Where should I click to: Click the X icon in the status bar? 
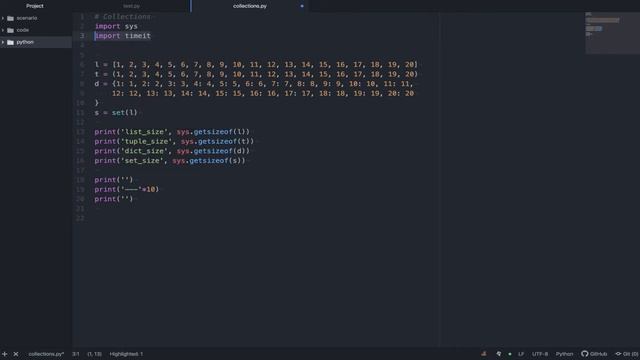click(16, 354)
